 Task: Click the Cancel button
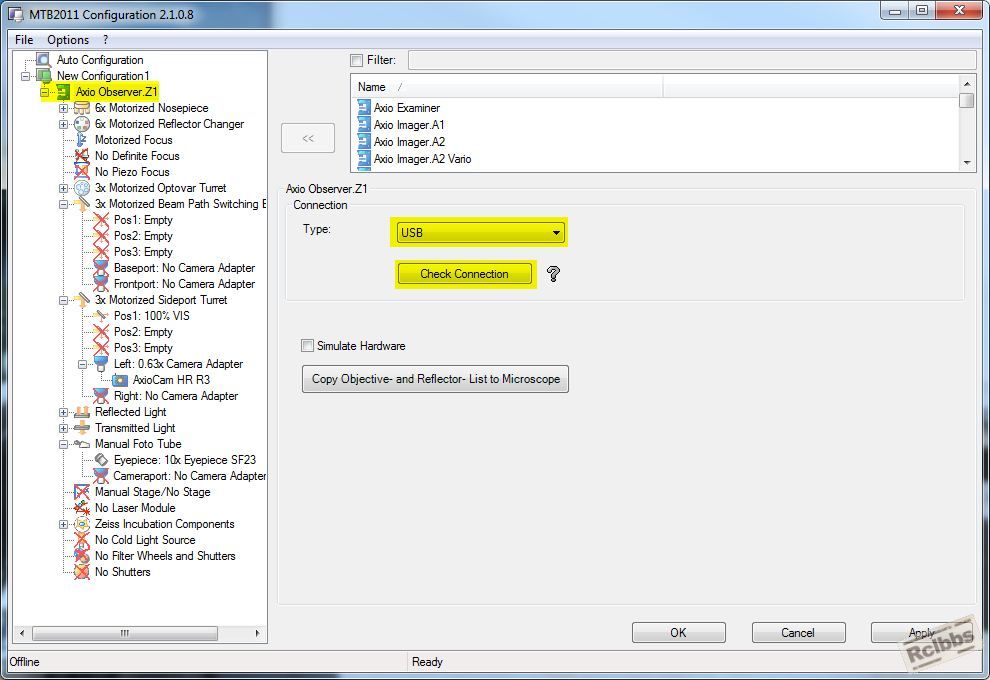[x=798, y=633]
